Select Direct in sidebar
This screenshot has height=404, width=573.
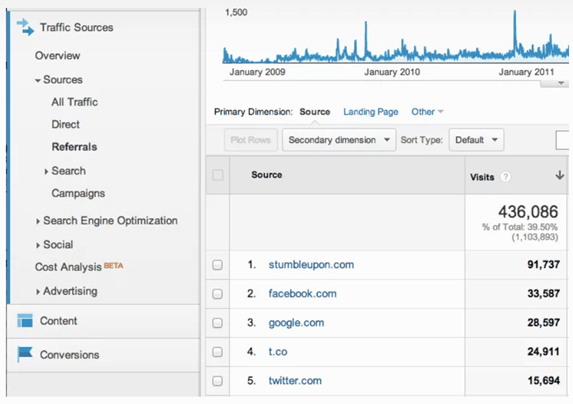tap(65, 125)
